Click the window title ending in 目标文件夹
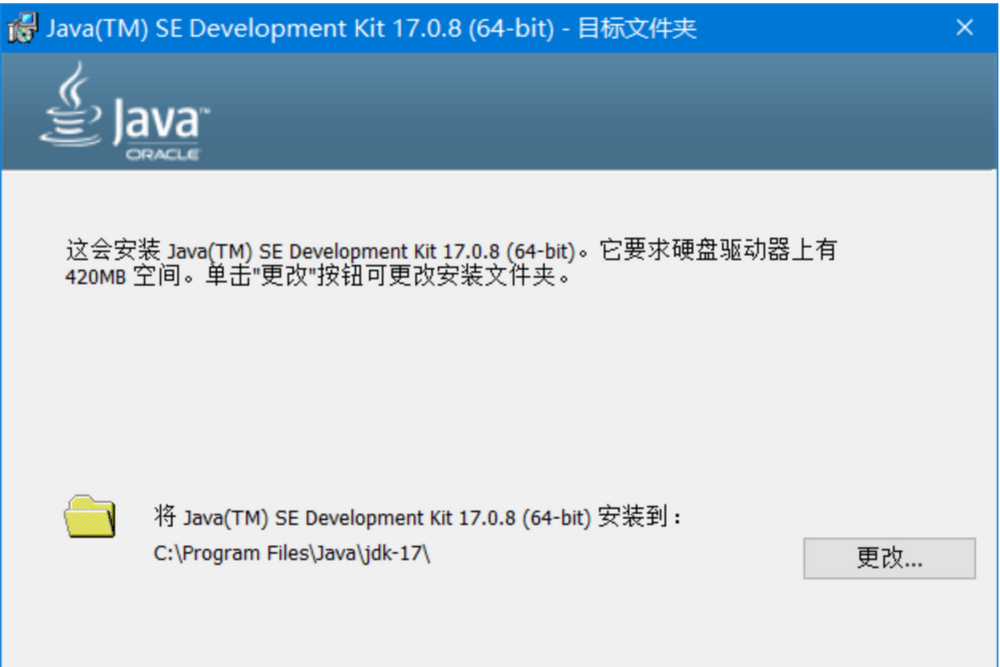This screenshot has height=667, width=1000. (x=371, y=28)
